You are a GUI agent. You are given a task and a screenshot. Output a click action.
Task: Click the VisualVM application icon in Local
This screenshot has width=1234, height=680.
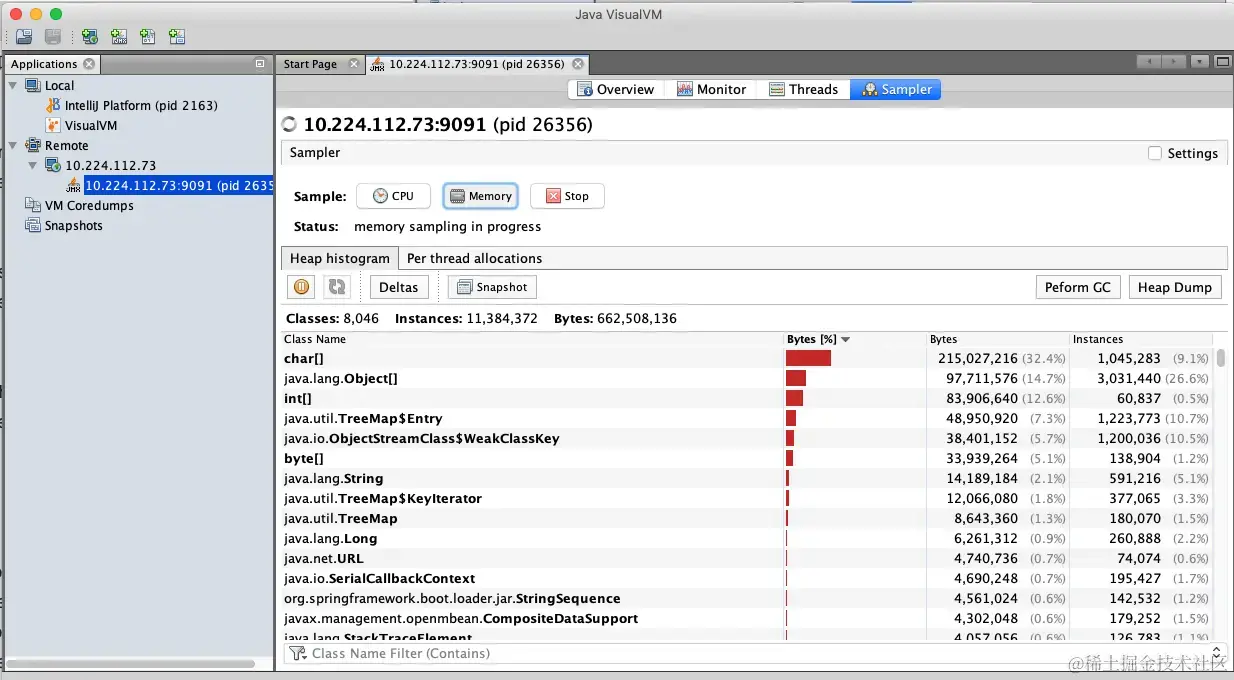pos(54,125)
